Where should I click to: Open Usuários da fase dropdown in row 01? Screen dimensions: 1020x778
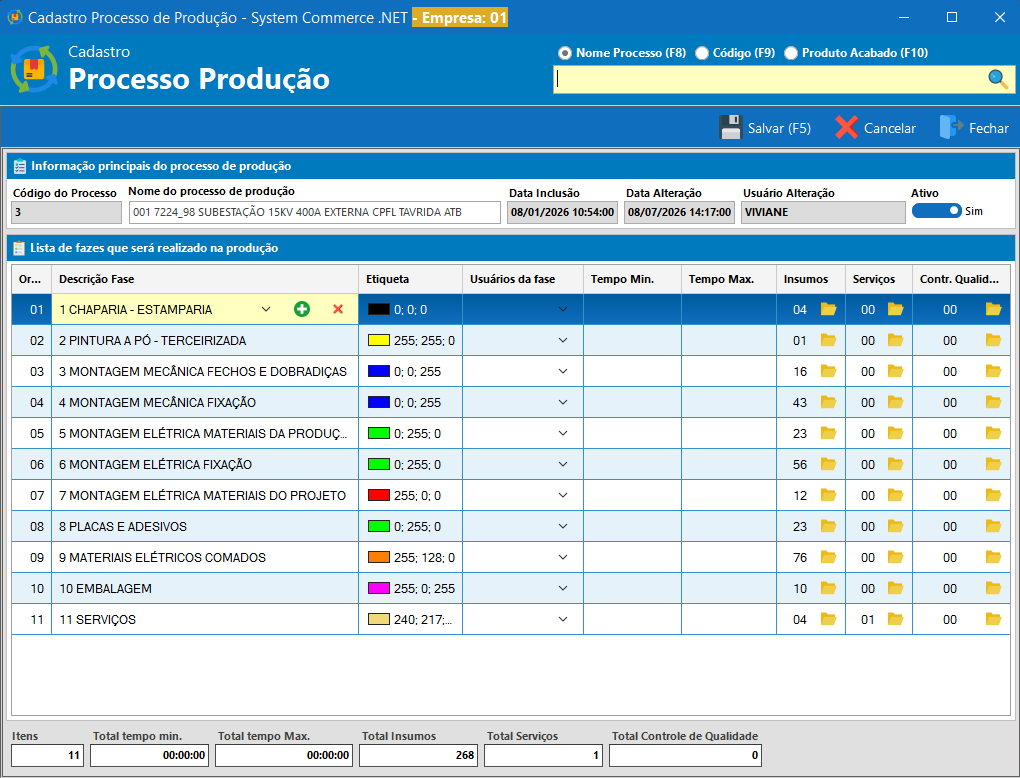coord(563,310)
